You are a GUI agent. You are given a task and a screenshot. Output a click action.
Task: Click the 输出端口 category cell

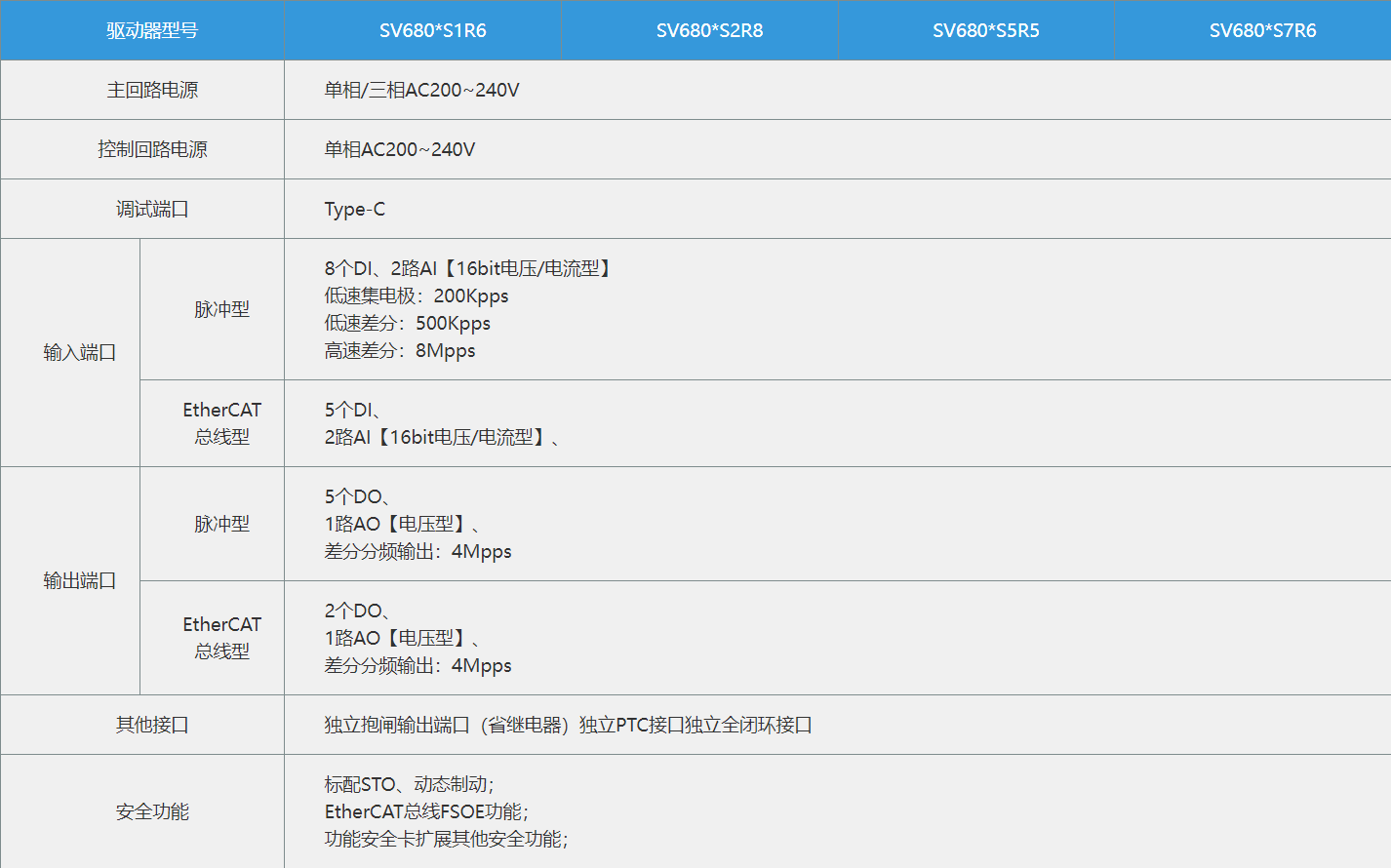[x=80, y=580]
